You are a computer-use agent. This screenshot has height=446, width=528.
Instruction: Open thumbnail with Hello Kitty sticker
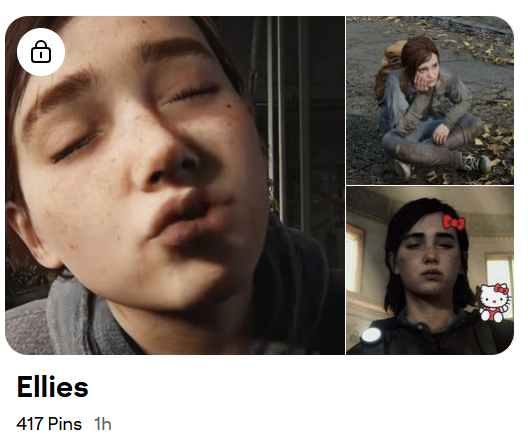(x=430, y=271)
